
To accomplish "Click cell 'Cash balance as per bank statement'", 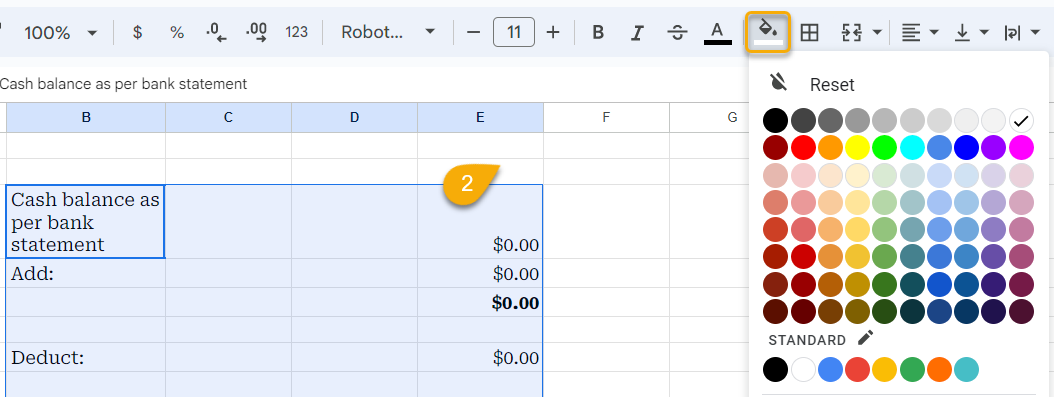I will pyautogui.click(x=85, y=222).
